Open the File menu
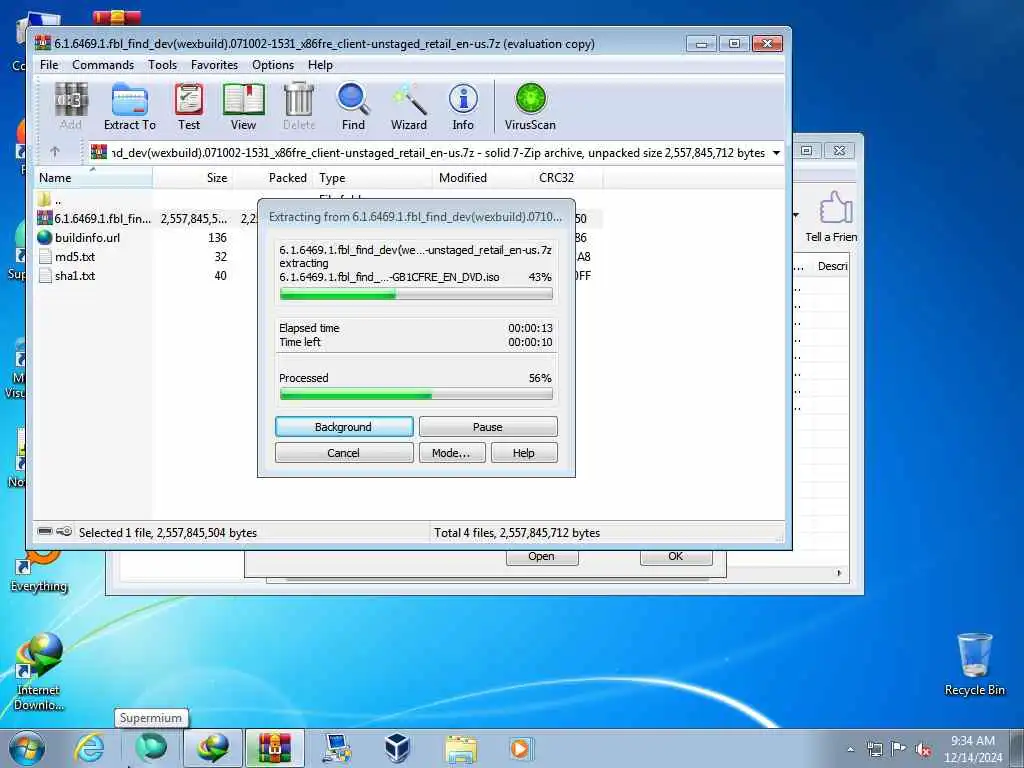This screenshot has height=768, width=1024. (x=49, y=65)
